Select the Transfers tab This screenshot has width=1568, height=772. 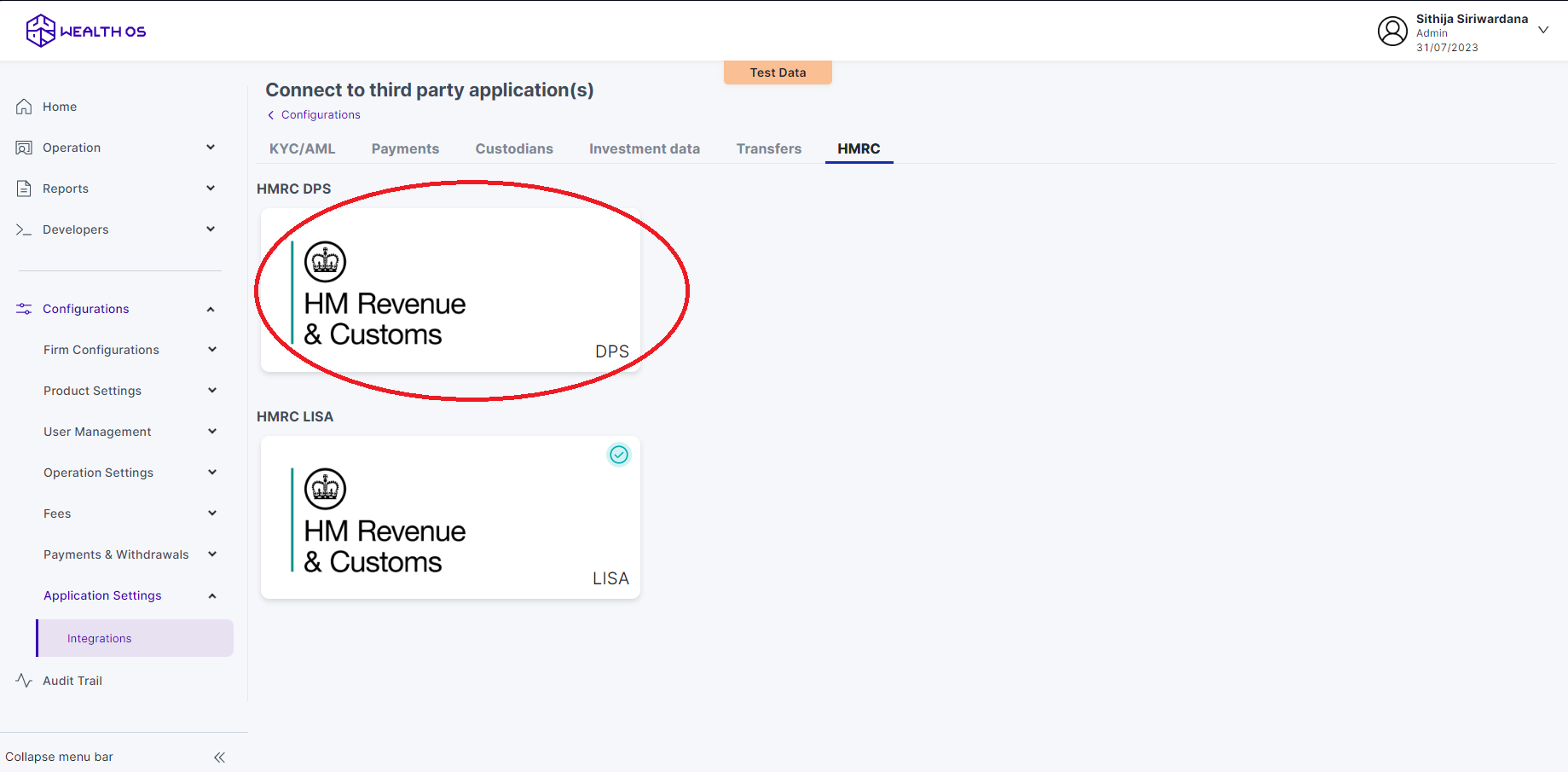coord(769,148)
